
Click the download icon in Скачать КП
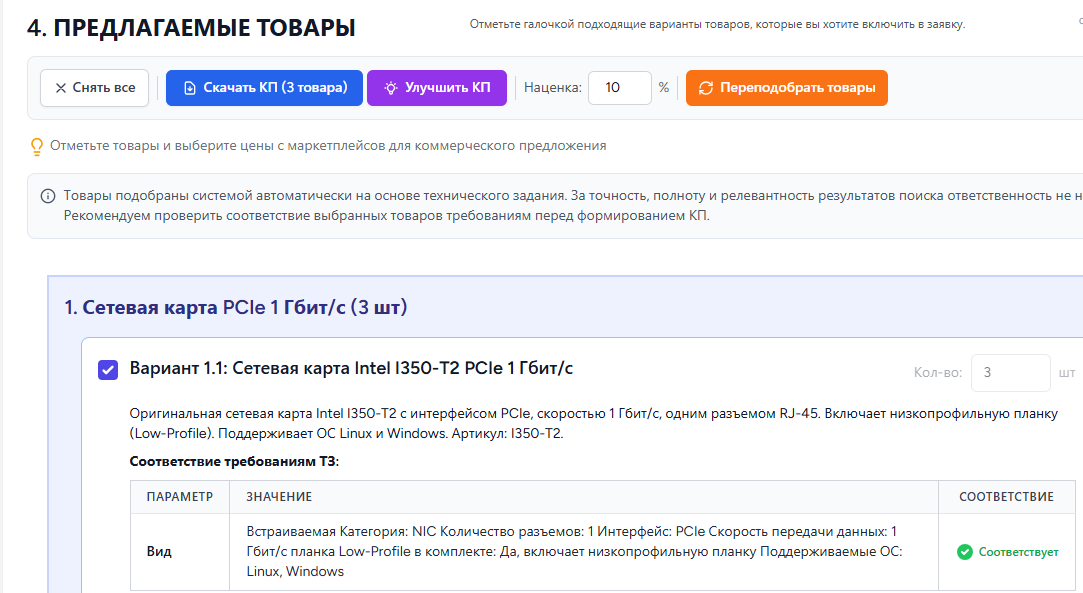pos(190,88)
